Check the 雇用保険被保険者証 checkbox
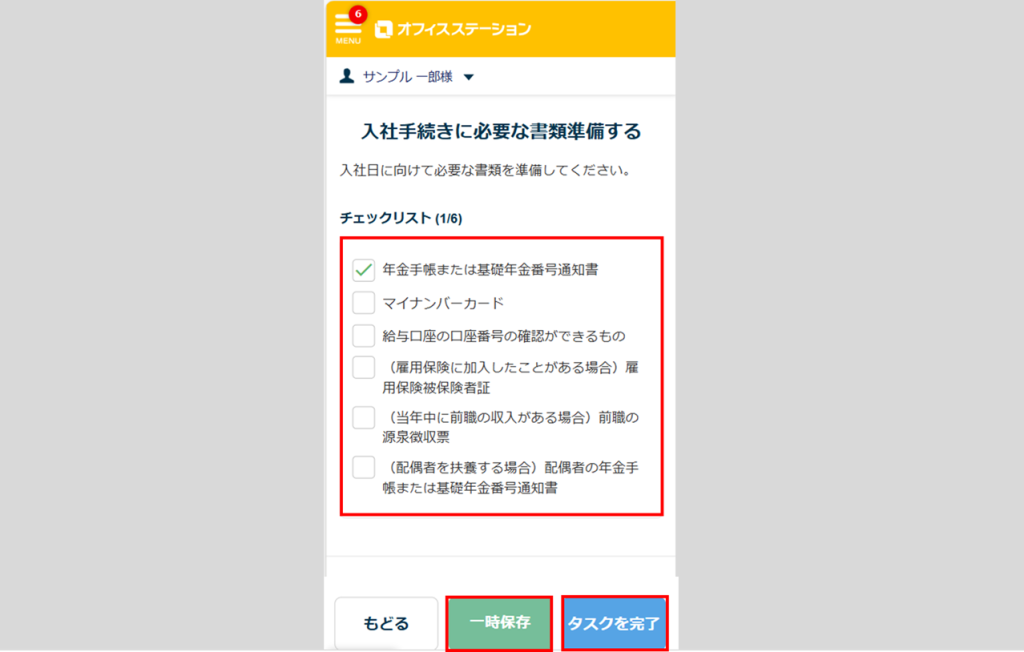This screenshot has height=652, width=1024. click(364, 367)
